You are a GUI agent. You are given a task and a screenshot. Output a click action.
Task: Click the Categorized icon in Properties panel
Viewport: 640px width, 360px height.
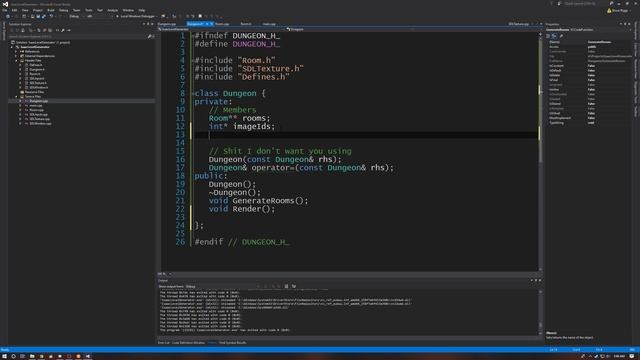tap(548, 36)
